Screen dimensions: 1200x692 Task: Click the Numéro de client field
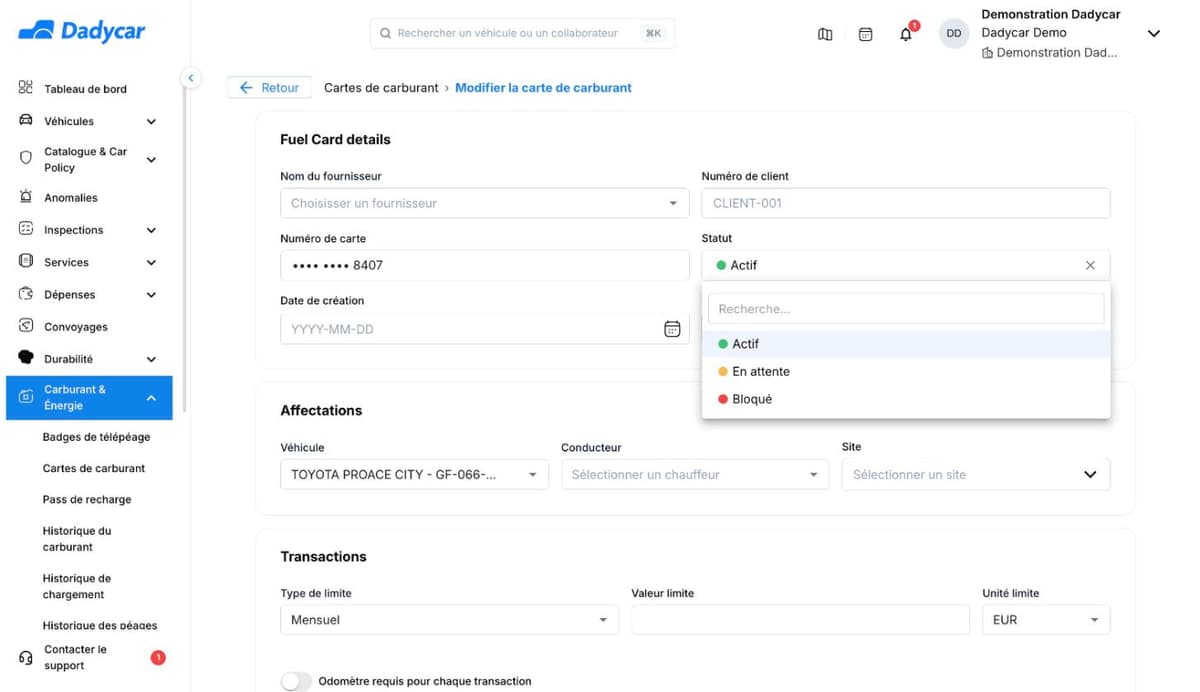[x=906, y=203]
